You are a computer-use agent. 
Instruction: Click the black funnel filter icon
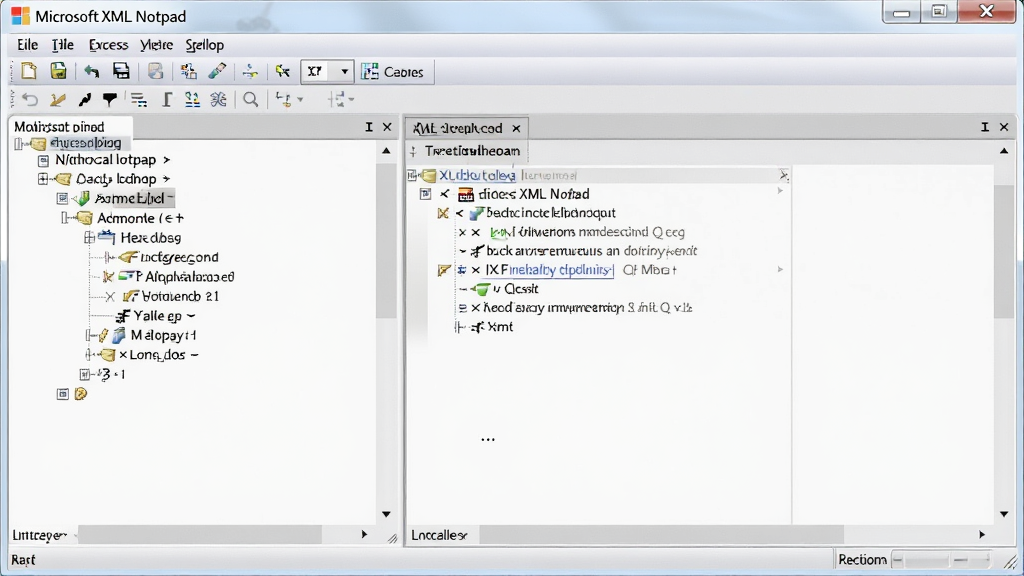click(110, 99)
